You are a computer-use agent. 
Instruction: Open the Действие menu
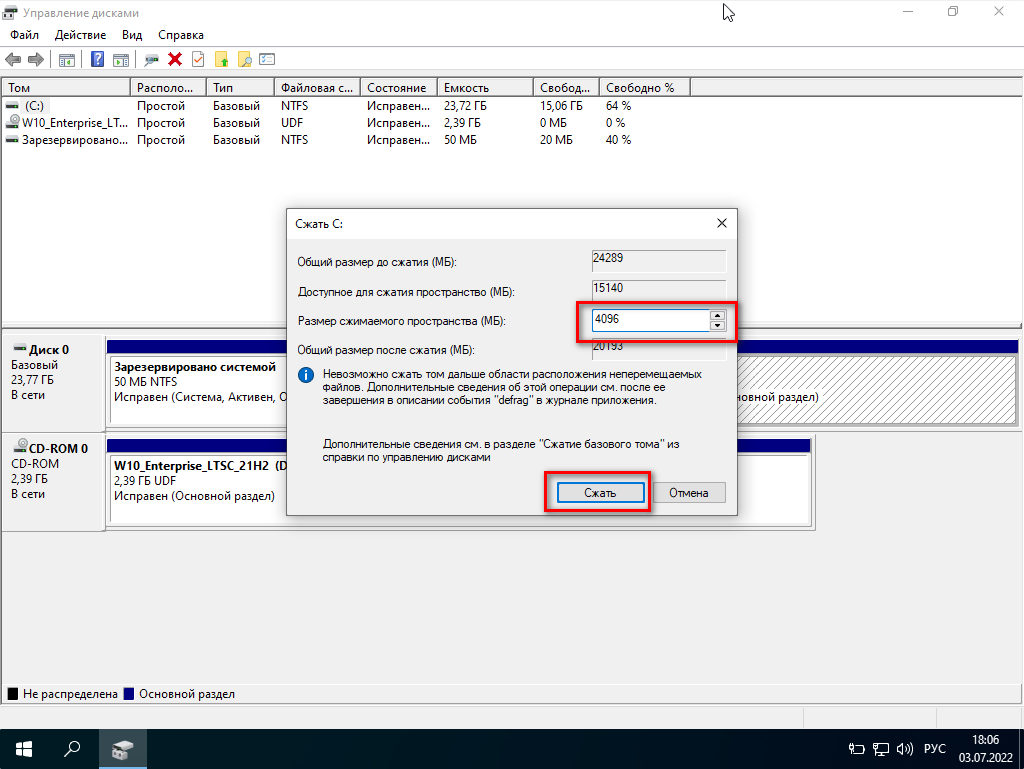(x=80, y=34)
